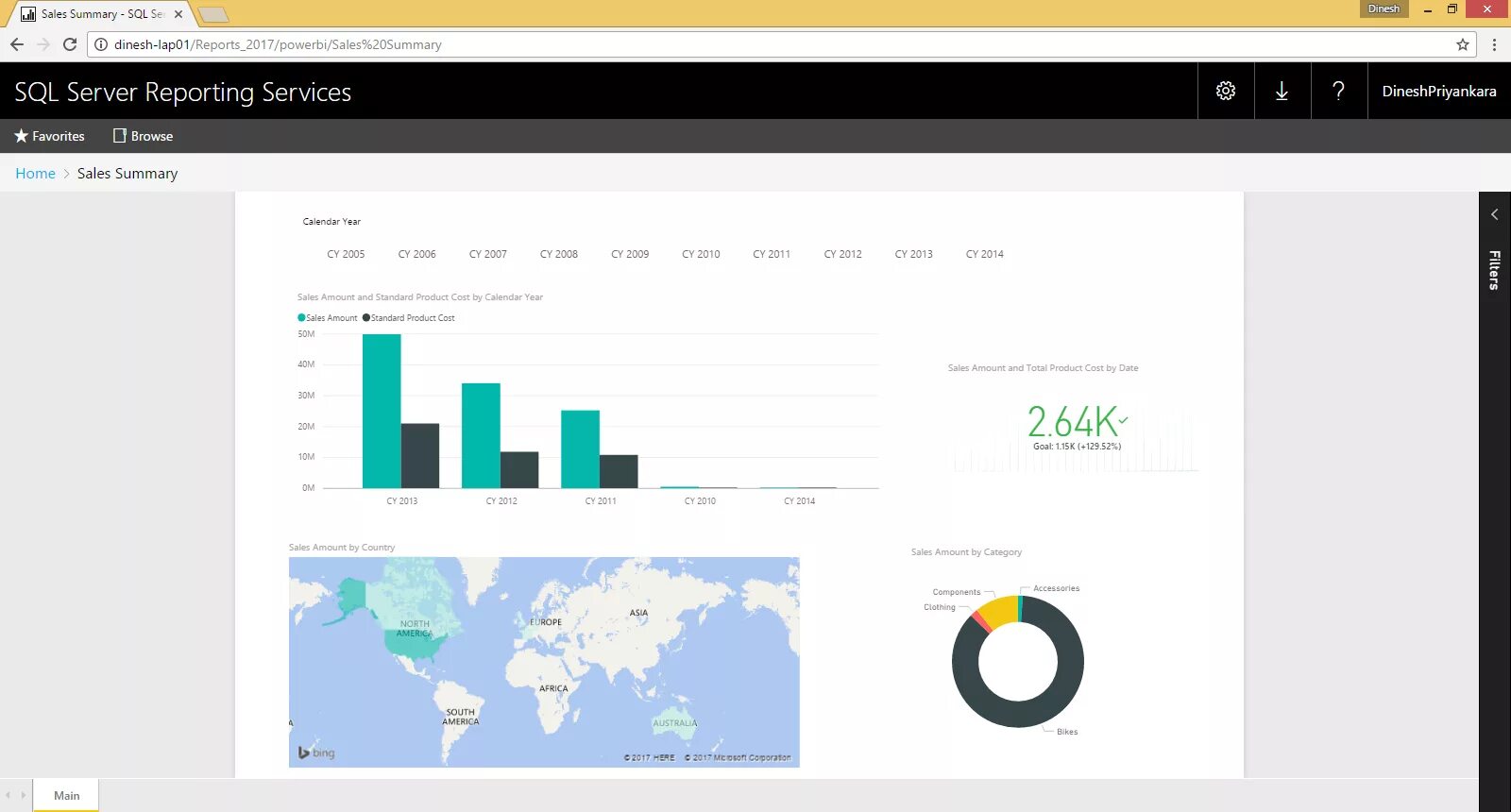Select CY 2013 Sales Amount teal bar

382,411
